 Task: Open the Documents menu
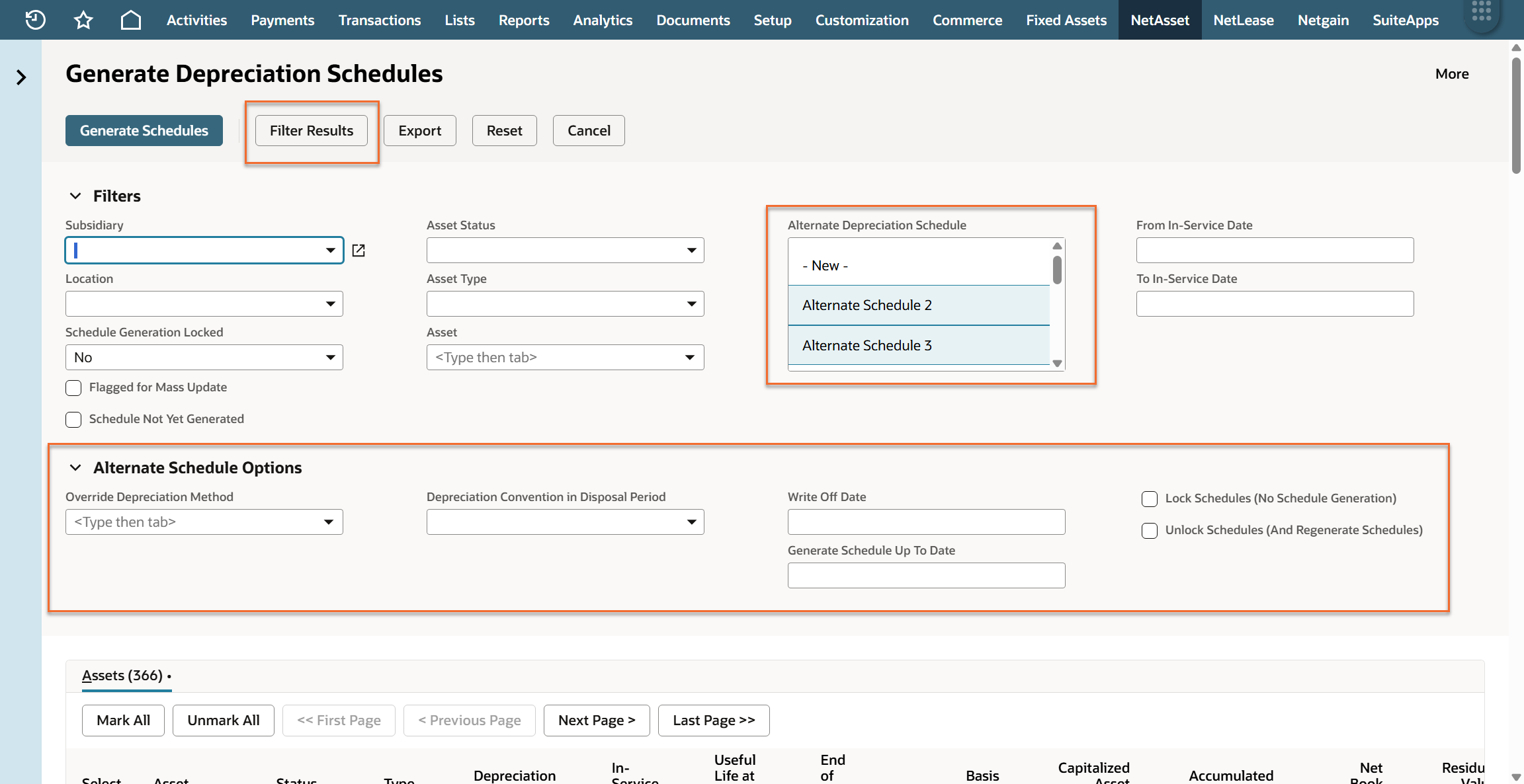tap(693, 20)
